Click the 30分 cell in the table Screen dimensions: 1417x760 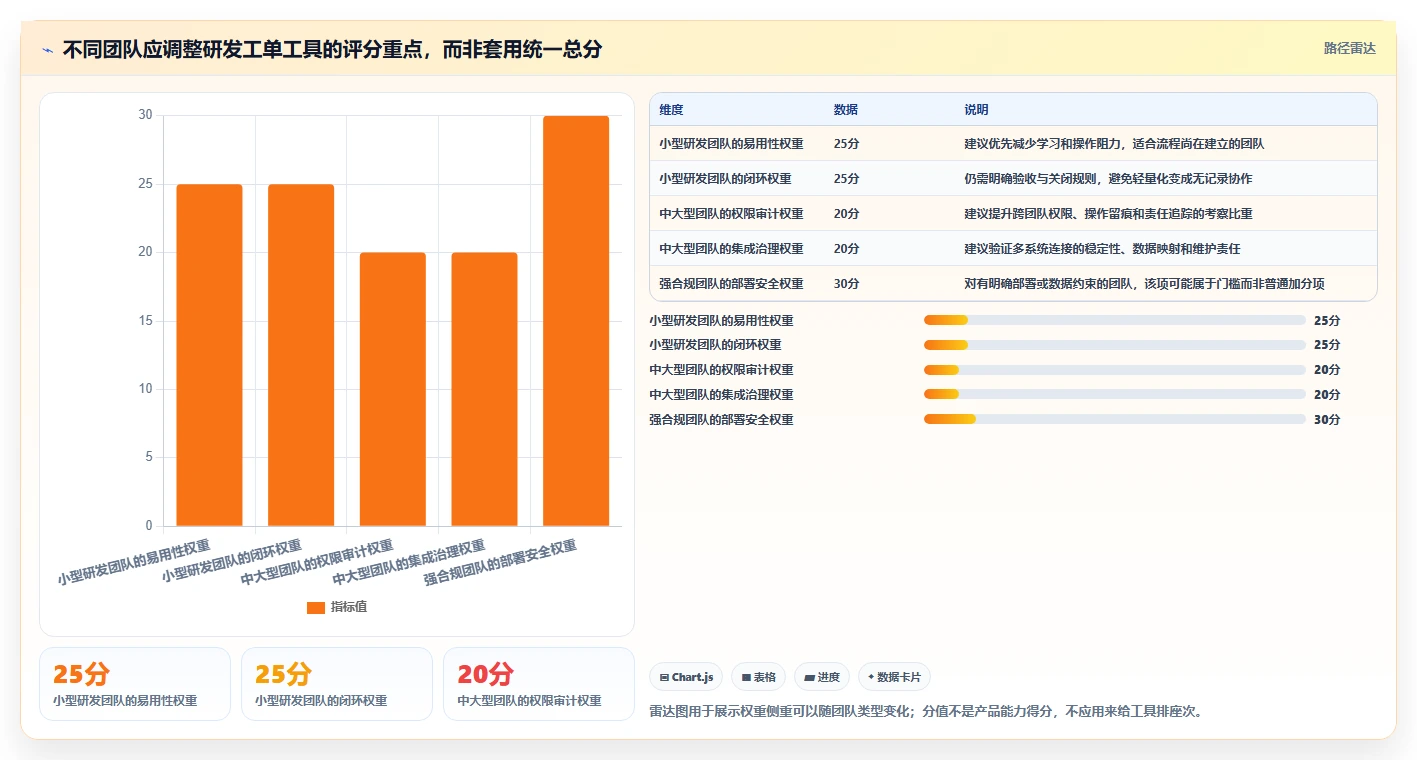[x=846, y=284]
